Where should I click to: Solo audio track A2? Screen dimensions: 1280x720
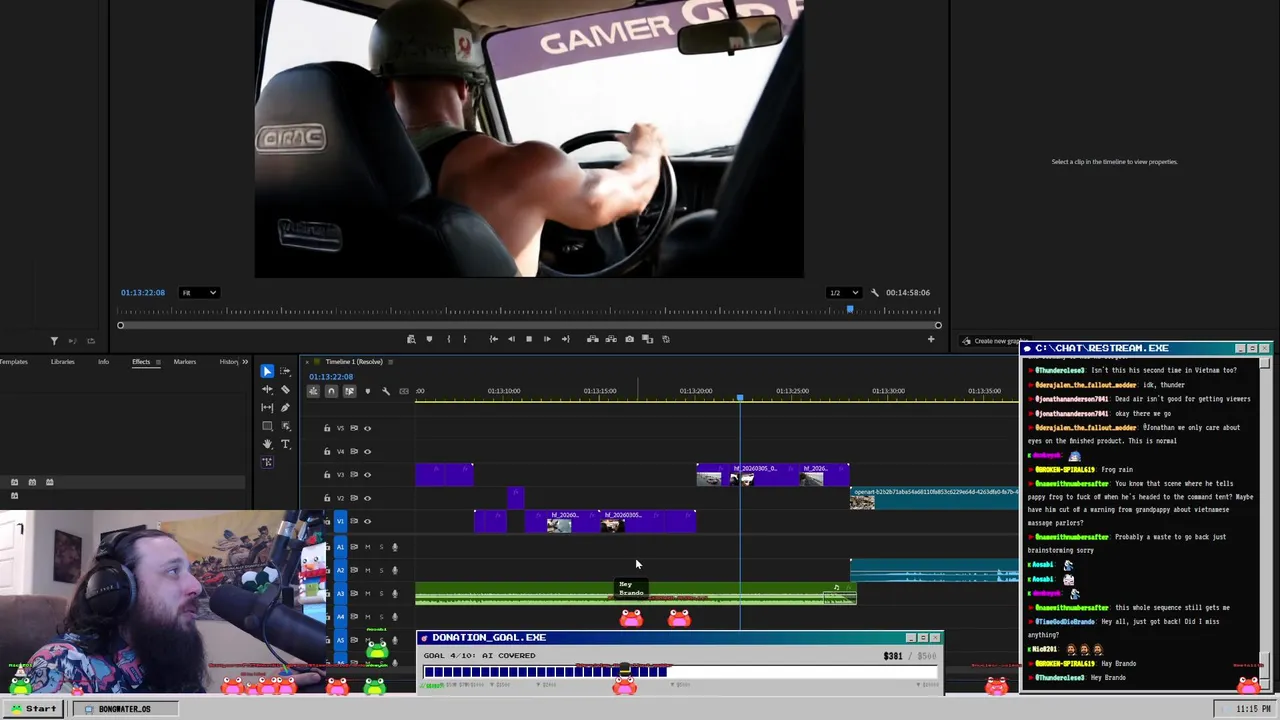pos(381,570)
